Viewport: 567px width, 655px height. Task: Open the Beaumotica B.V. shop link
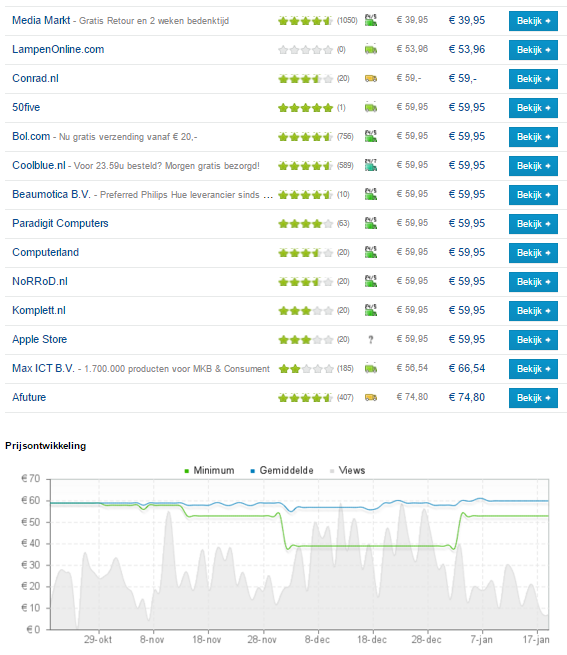[x=51, y=194]
